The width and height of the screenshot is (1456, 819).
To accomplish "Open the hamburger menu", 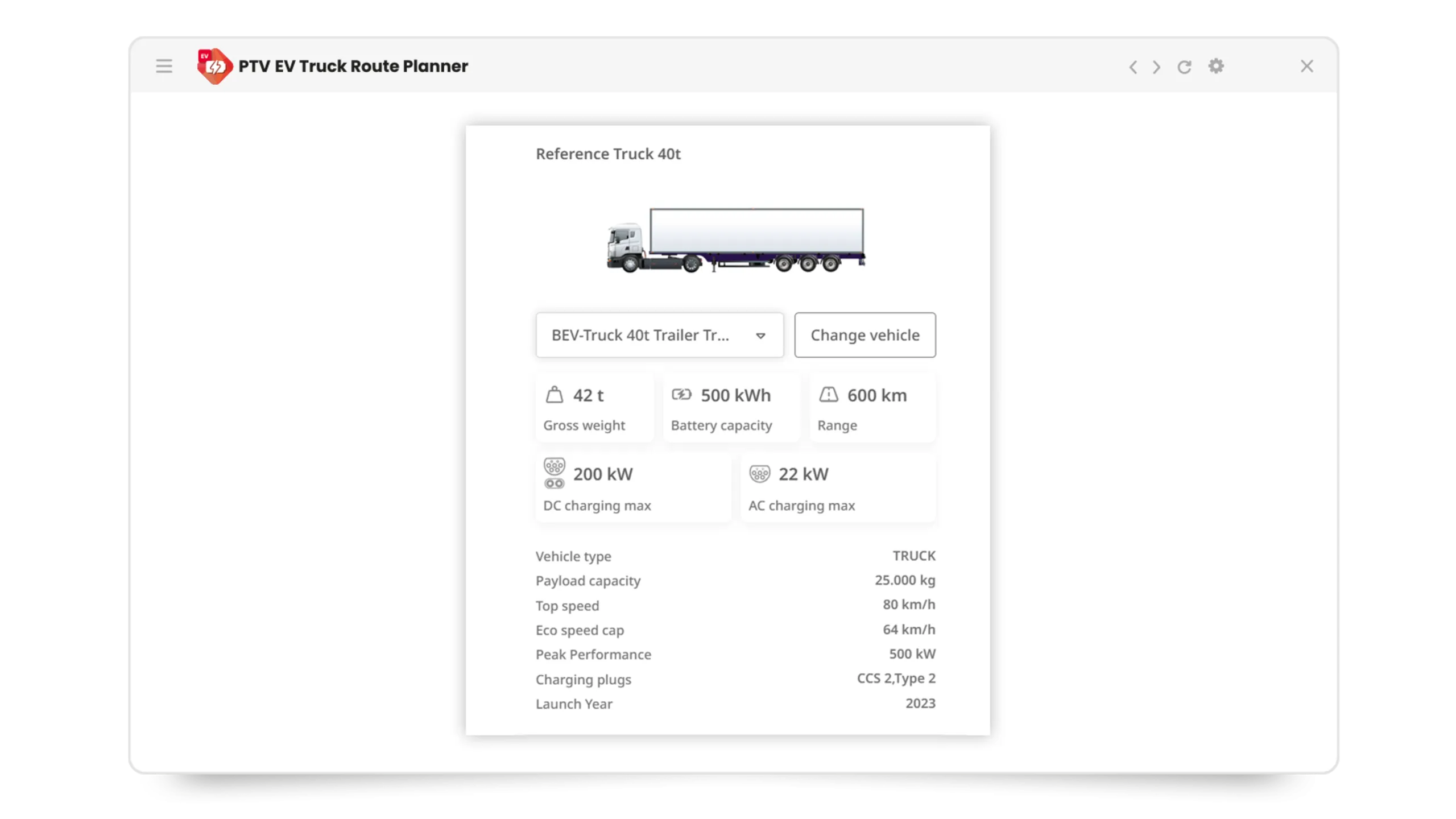I will [x=164, y=66].
